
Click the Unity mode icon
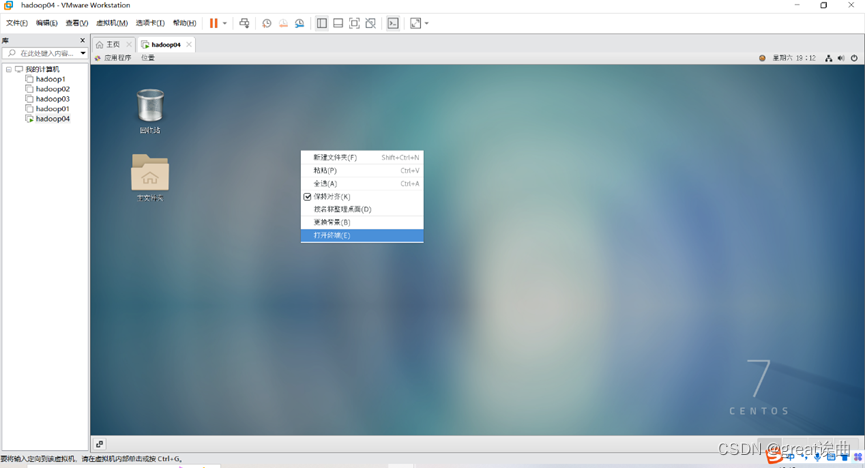(371, 23)
